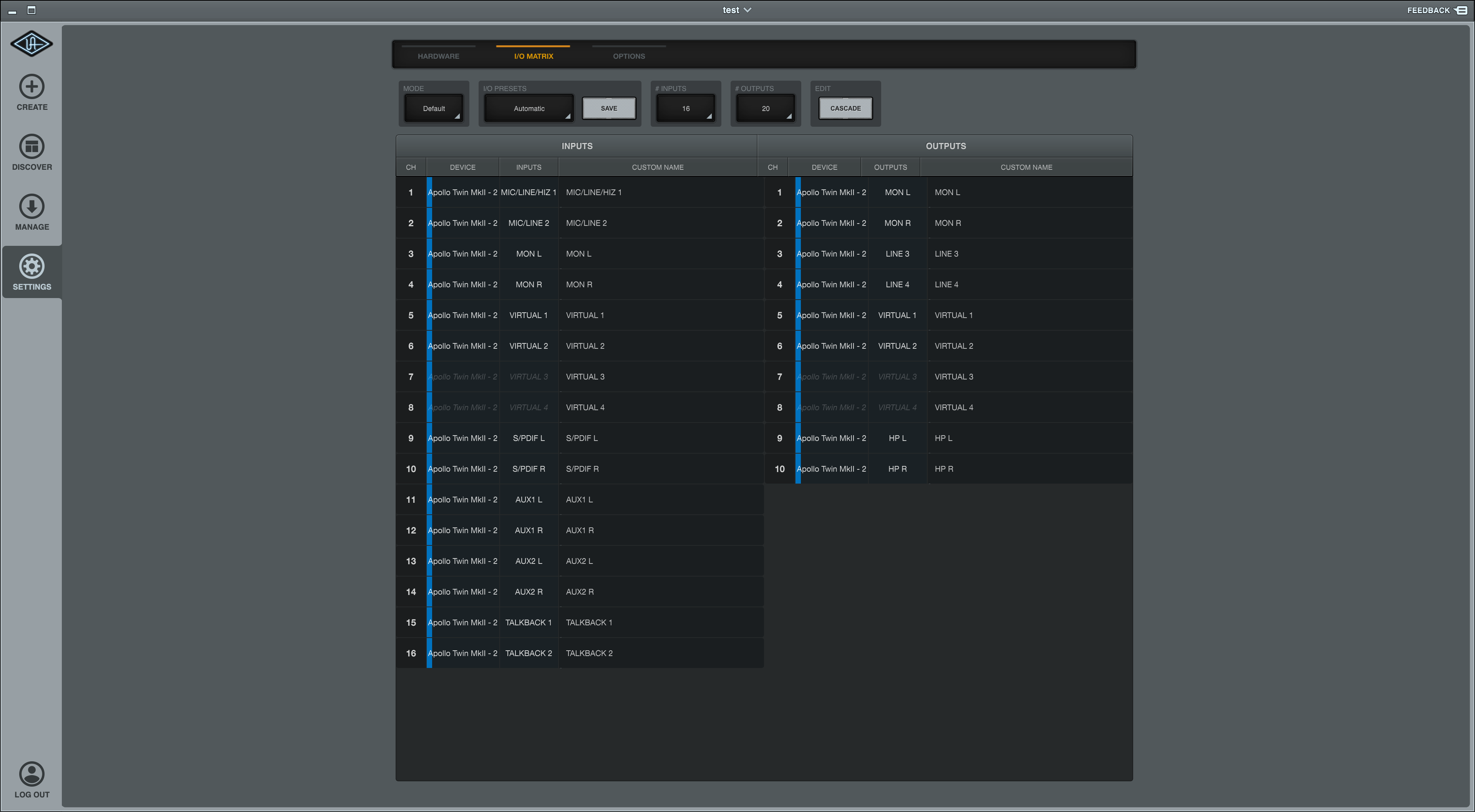Viewport: 1475px width, 812px height.
Task: Click device cell of input channel 11
Action: (462, 500)
